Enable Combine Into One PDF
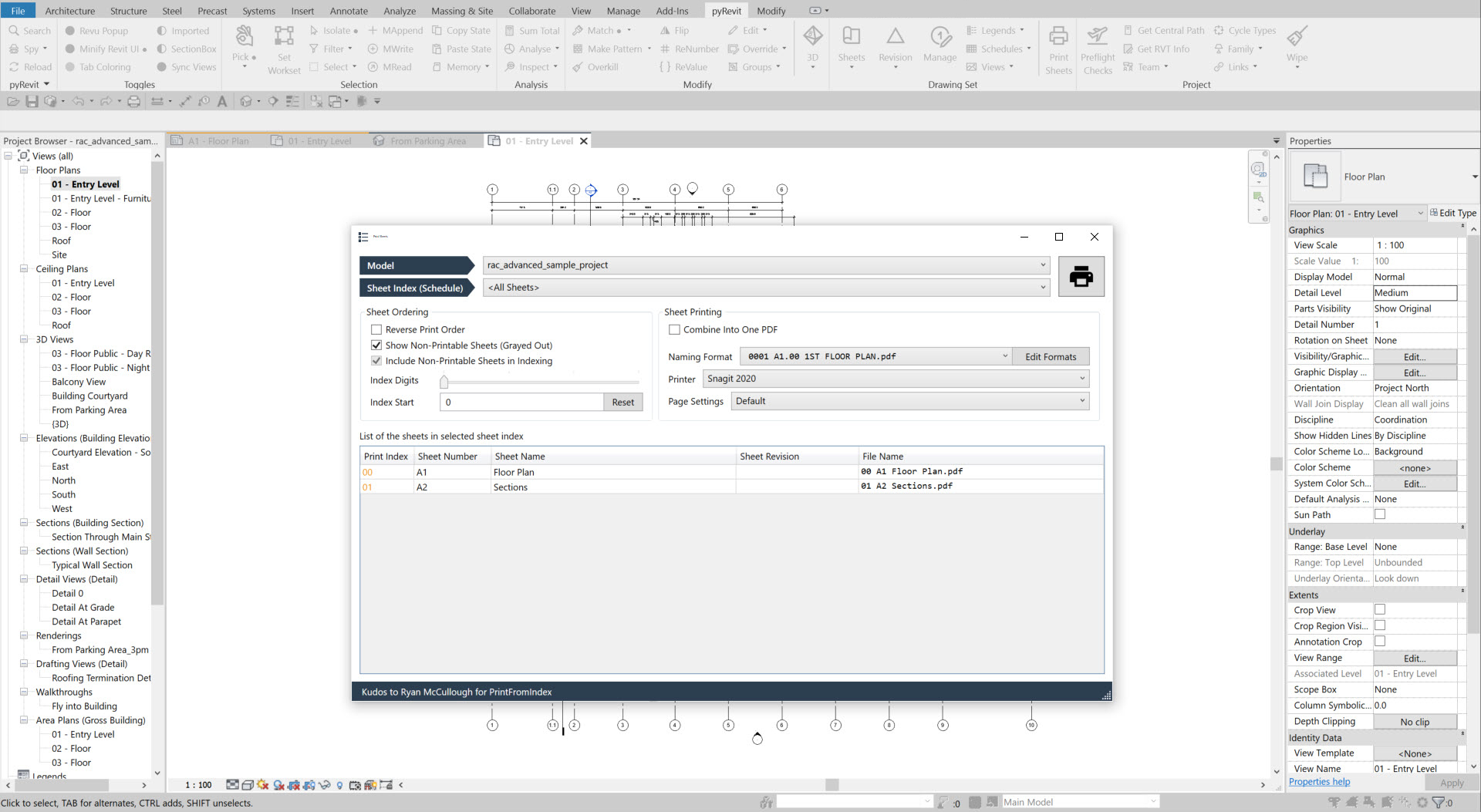The width and height of the screenshot is (1481, 812). 675,329
